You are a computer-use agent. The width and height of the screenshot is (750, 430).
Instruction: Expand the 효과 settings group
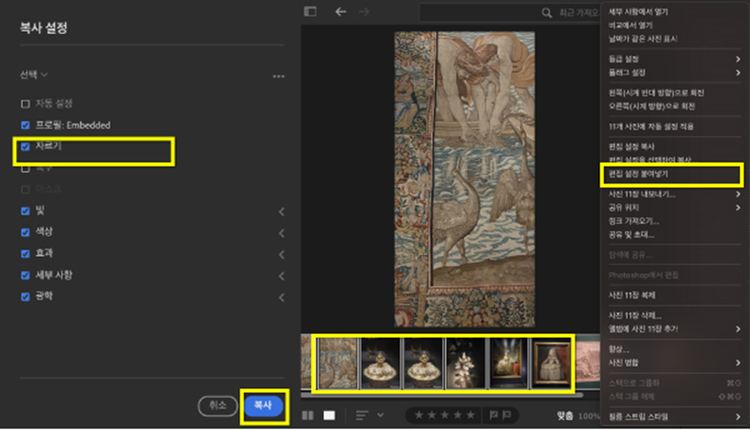pyautogui.click(x=282, y=254)
